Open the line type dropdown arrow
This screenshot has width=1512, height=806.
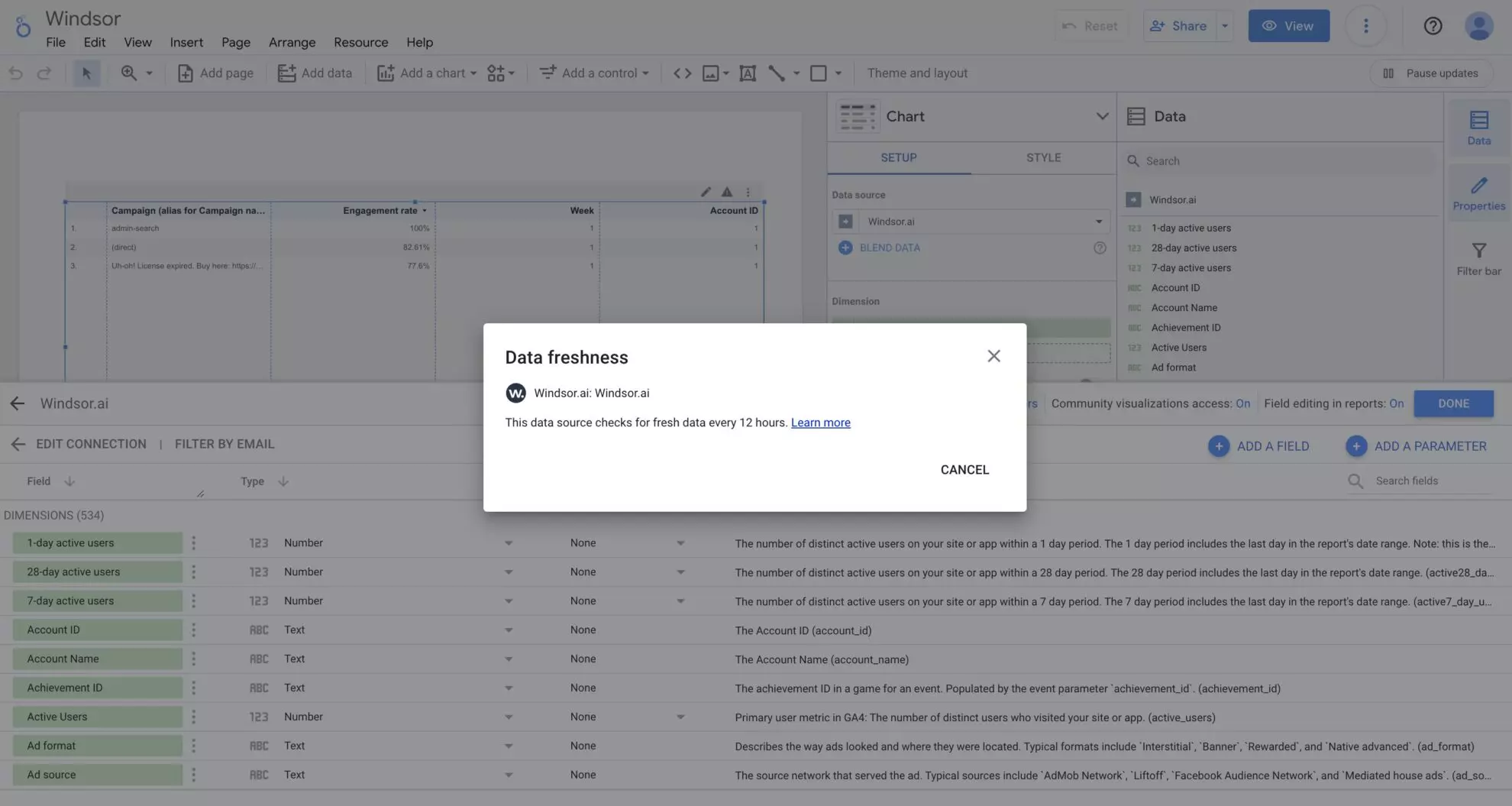click(x=796, y=73)
